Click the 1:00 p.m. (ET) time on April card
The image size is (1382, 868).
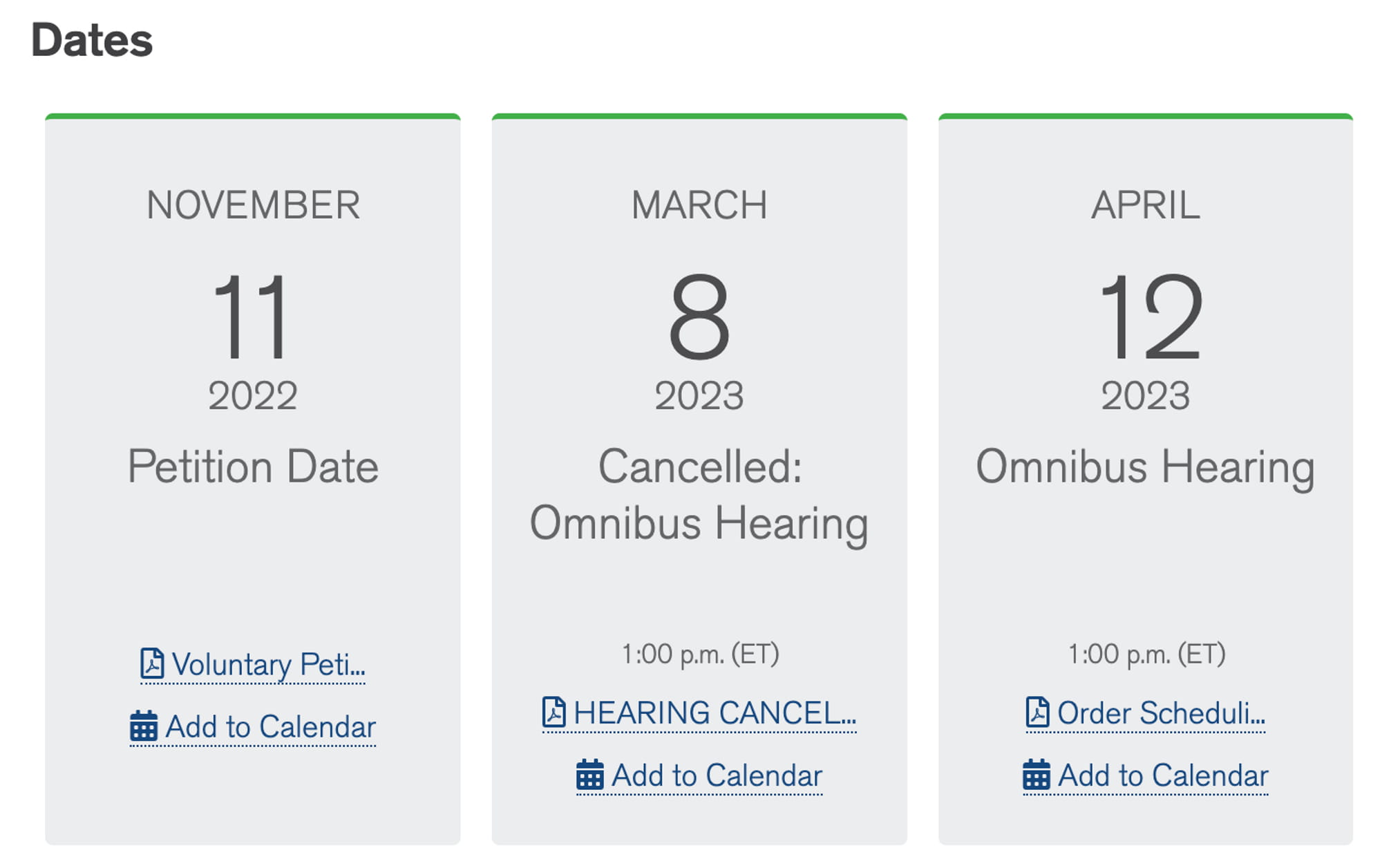click(x=1146, y=654)
